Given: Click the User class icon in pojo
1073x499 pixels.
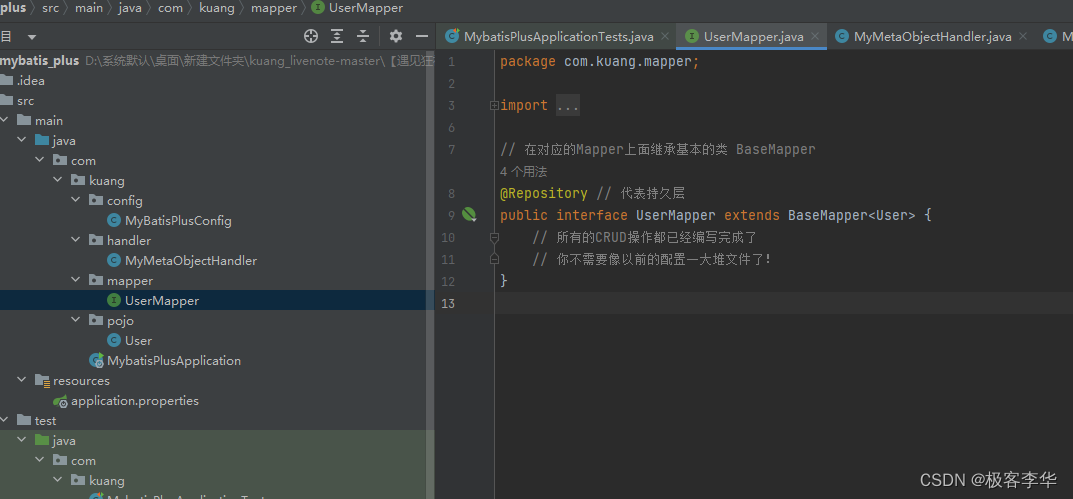Looking at the screenshot, I should click(114, 340).
